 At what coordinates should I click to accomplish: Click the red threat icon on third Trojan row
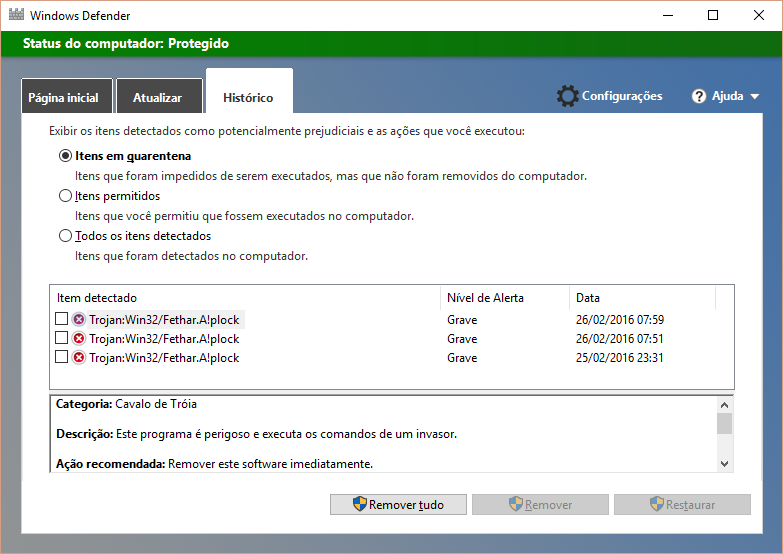click(x=79, y=357)
